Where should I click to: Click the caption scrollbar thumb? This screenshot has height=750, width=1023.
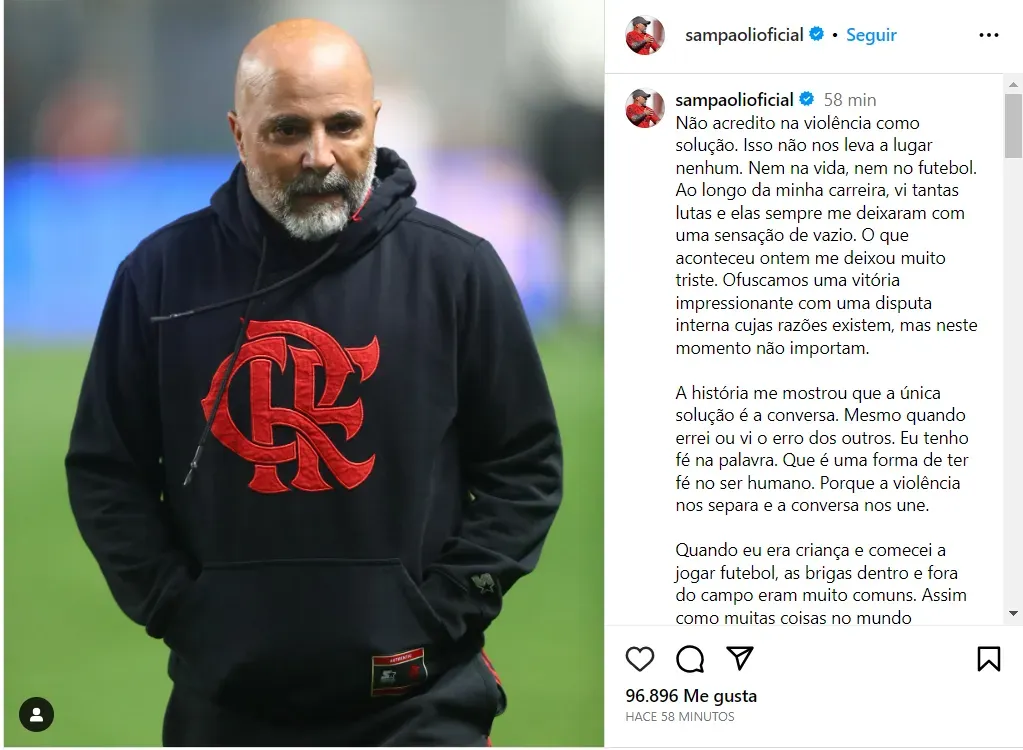click(1013, 126)
